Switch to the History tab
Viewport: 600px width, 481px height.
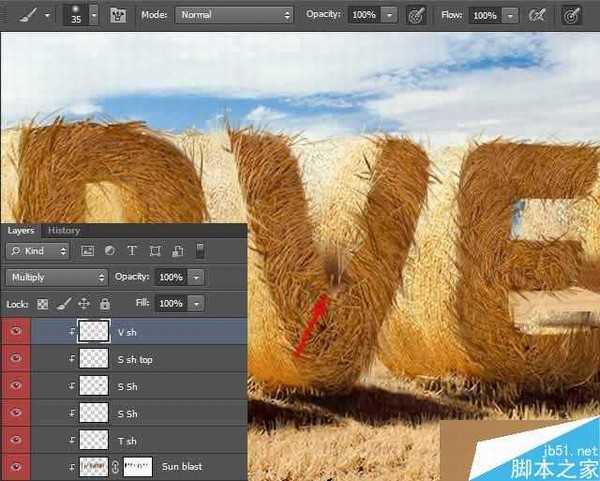64,230
